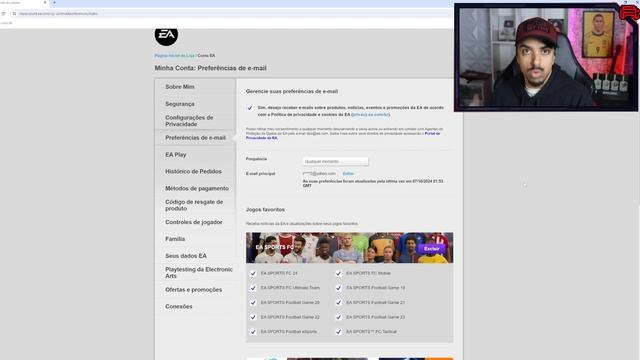Open a new browser tab
640x360 pixels.
click(54, 2)
